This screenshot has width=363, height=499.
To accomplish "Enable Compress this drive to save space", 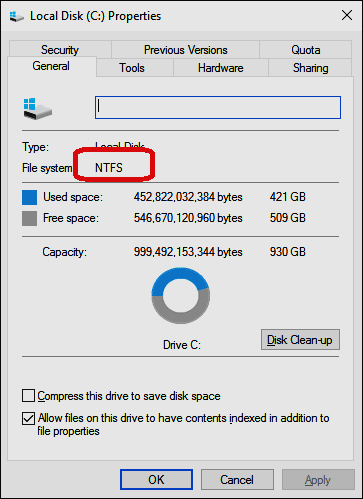I will pos(28,396).
